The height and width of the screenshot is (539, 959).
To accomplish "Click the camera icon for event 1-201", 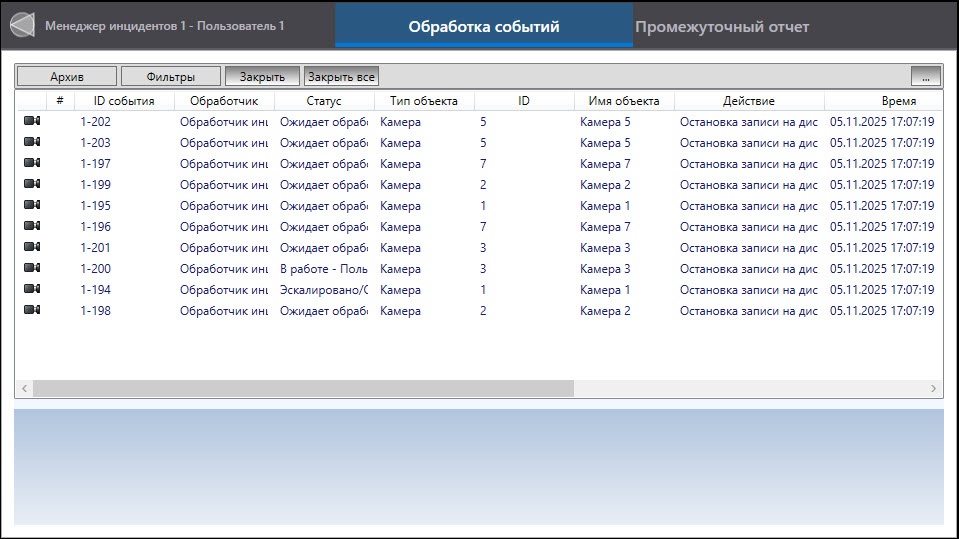I will (x=32, y=247).
